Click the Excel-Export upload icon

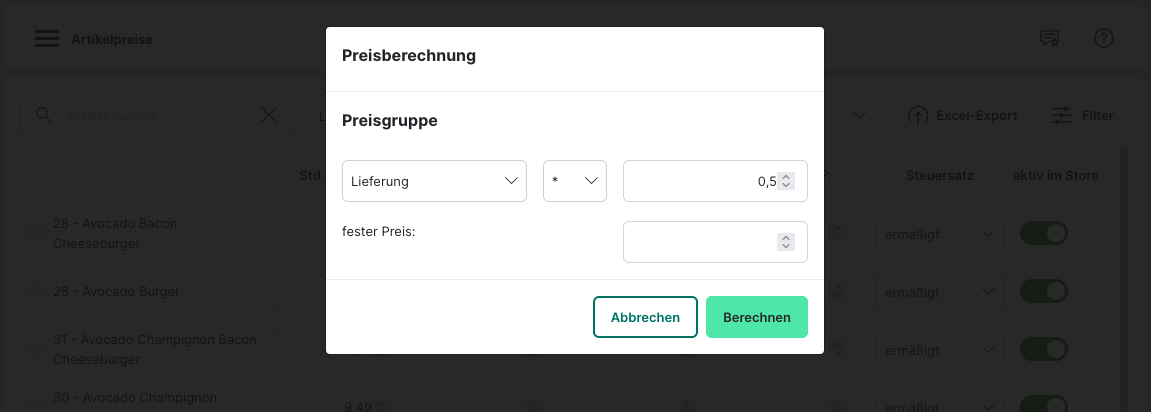918,115
